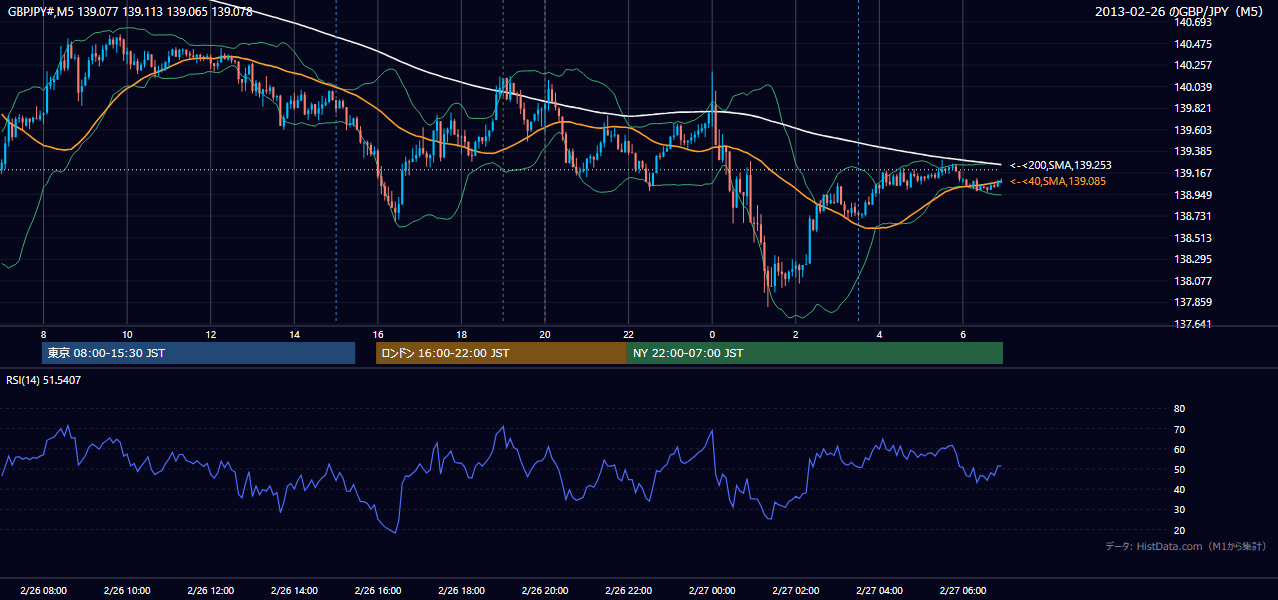Click price axis value 140.039
The image size is (1278, 600).
coord(1191,87)
